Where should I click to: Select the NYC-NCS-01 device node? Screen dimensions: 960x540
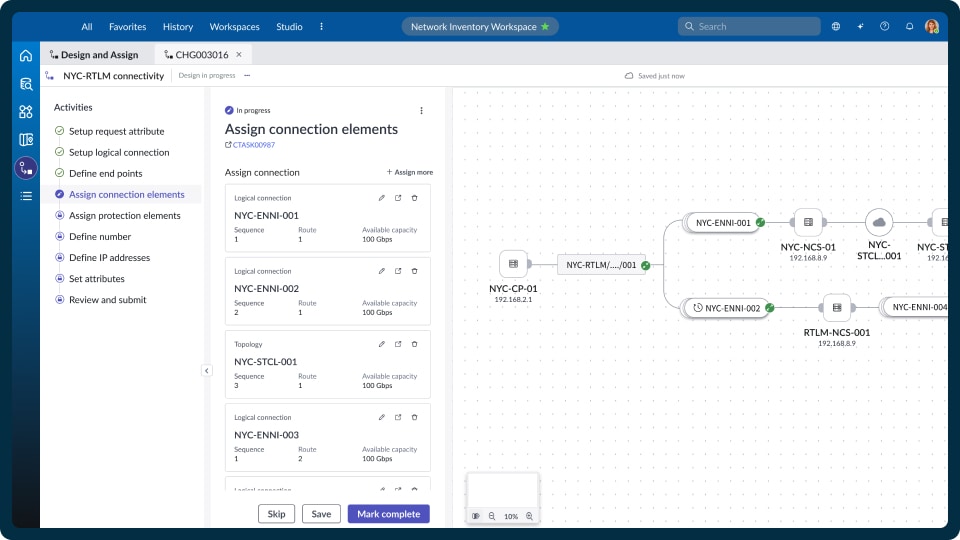(x=808, y=222)
